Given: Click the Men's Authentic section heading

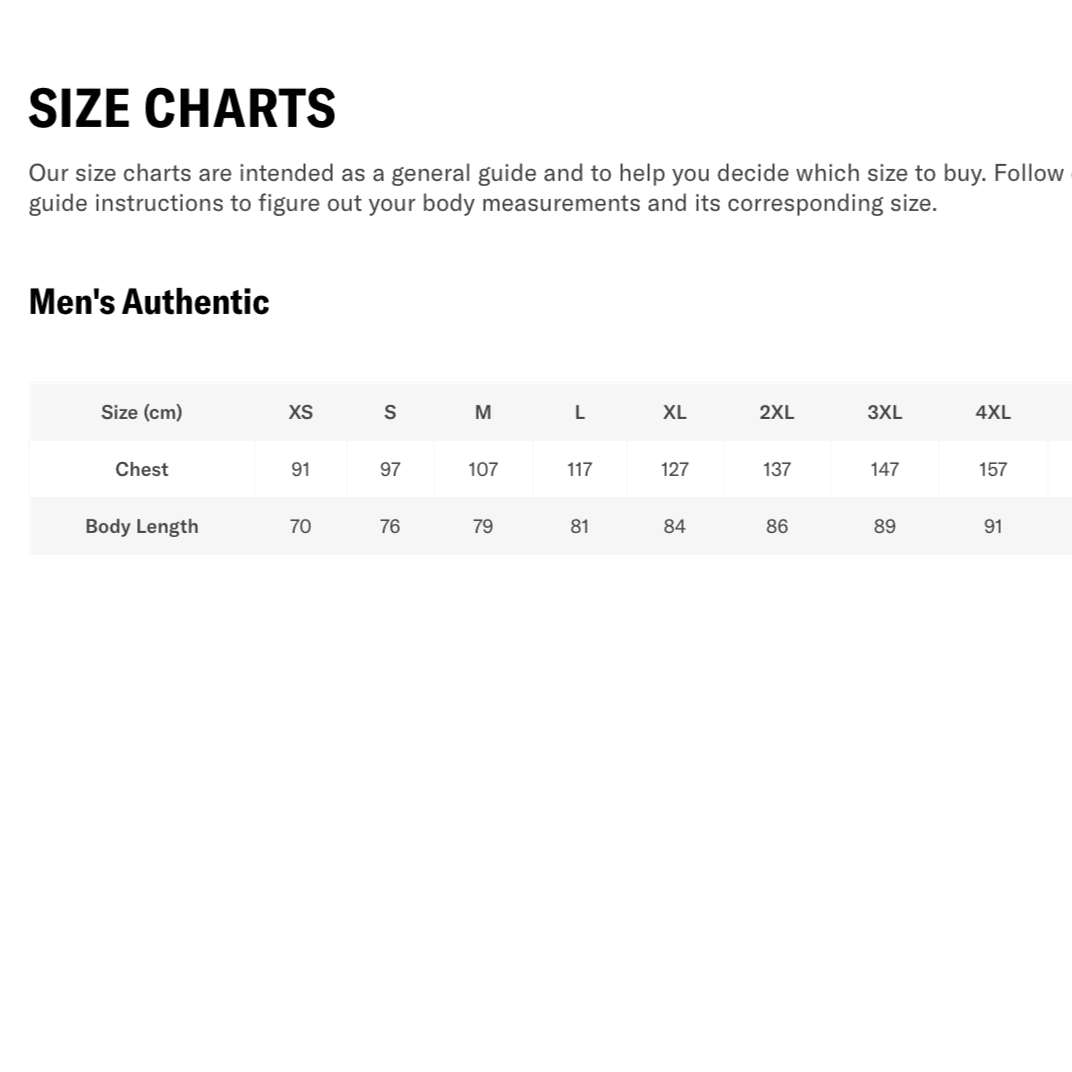Looking at the screenshot, I should tap(149, 301).
